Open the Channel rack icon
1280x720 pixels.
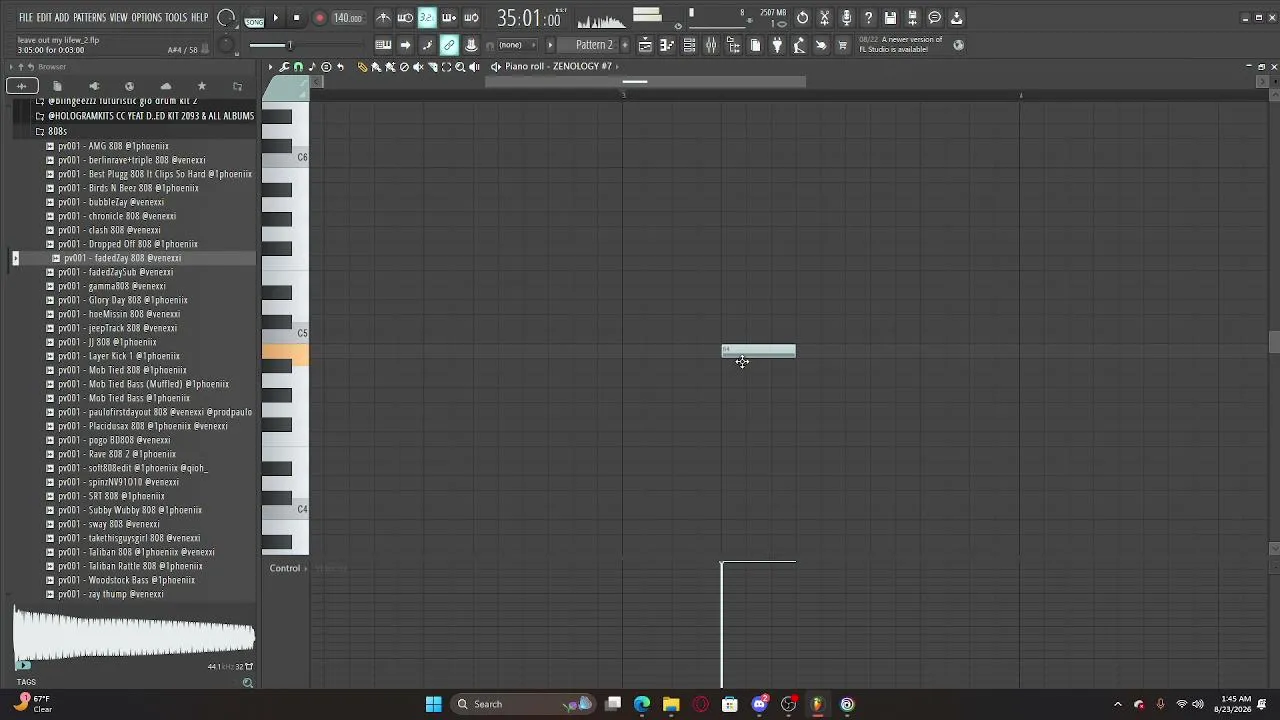[x=689, y=45]
